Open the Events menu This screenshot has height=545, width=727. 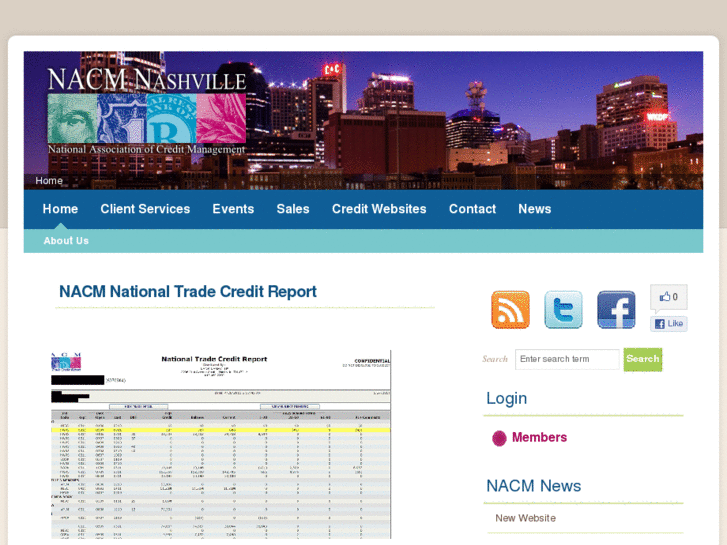point(233,209)
